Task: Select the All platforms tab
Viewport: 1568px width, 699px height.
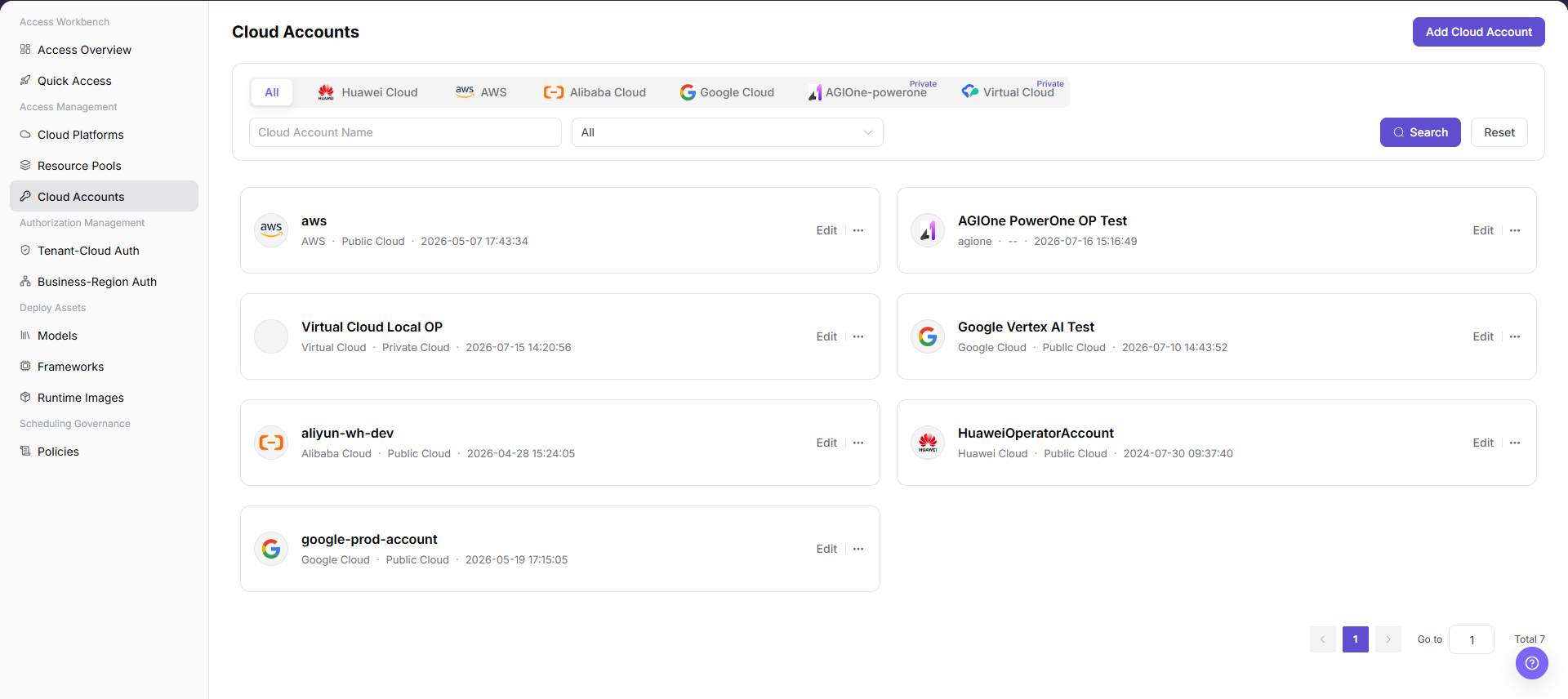Action: click(x=272, y=92)
